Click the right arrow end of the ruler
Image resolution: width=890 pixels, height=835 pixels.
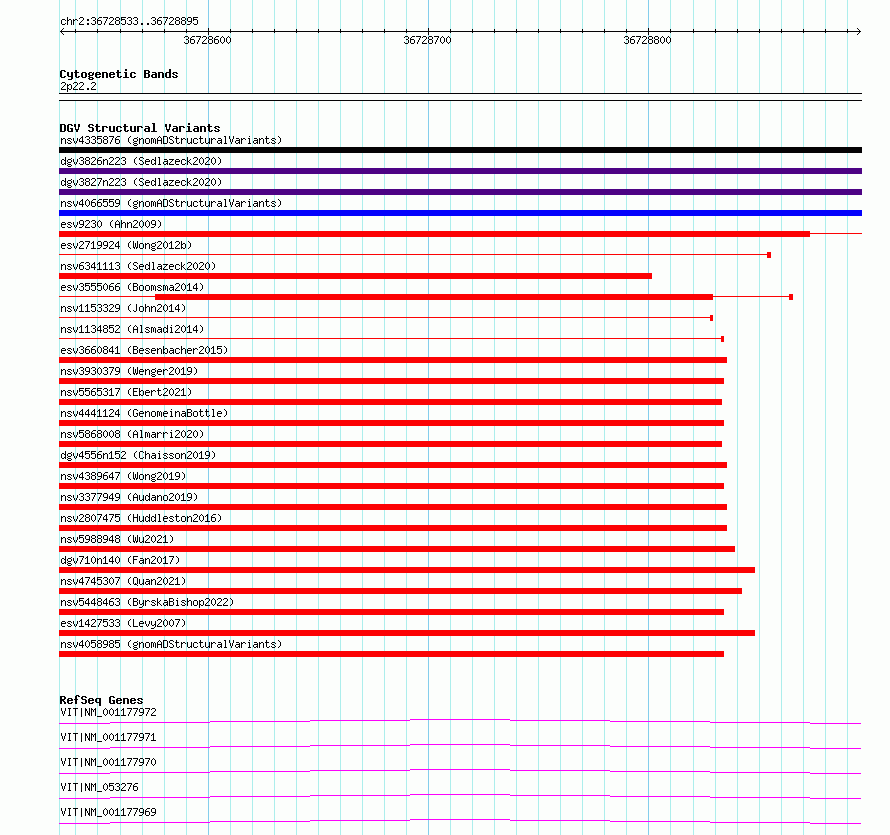coord(858,31)
